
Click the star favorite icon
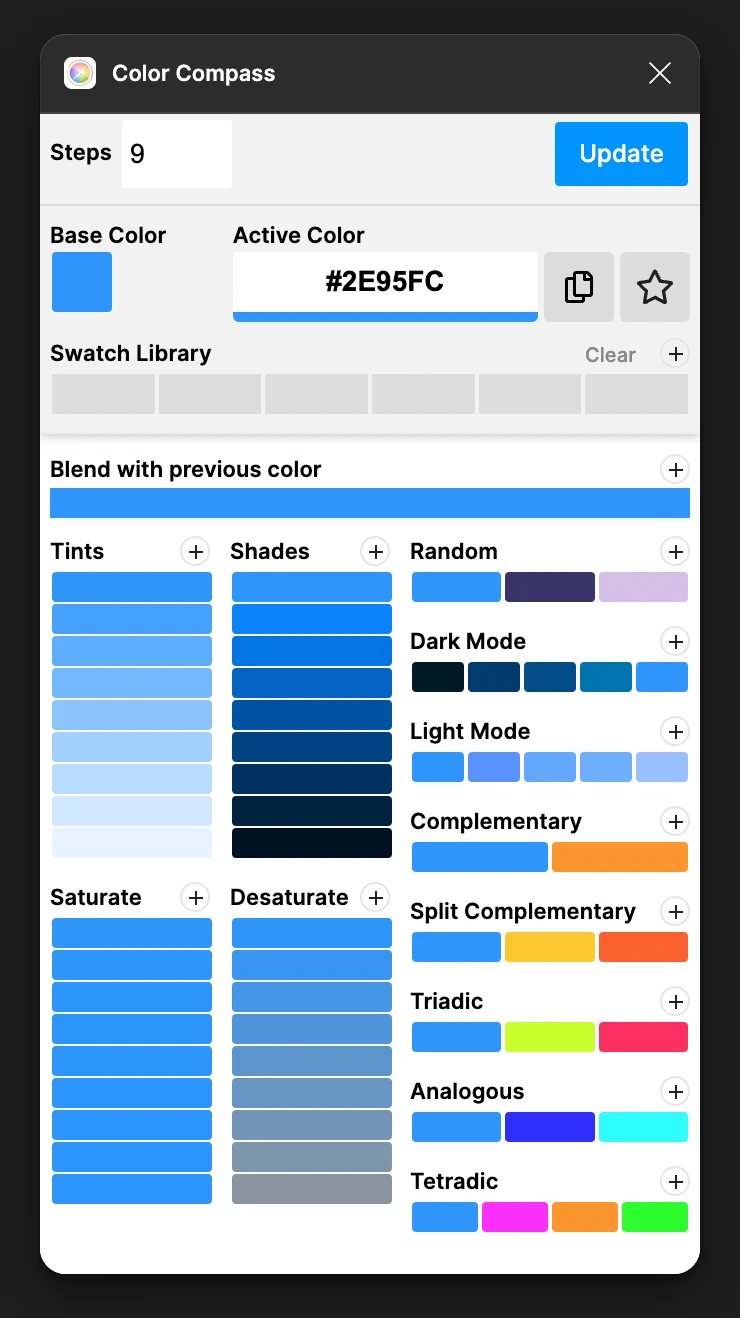pyautogui.click(x=655, y=287)
